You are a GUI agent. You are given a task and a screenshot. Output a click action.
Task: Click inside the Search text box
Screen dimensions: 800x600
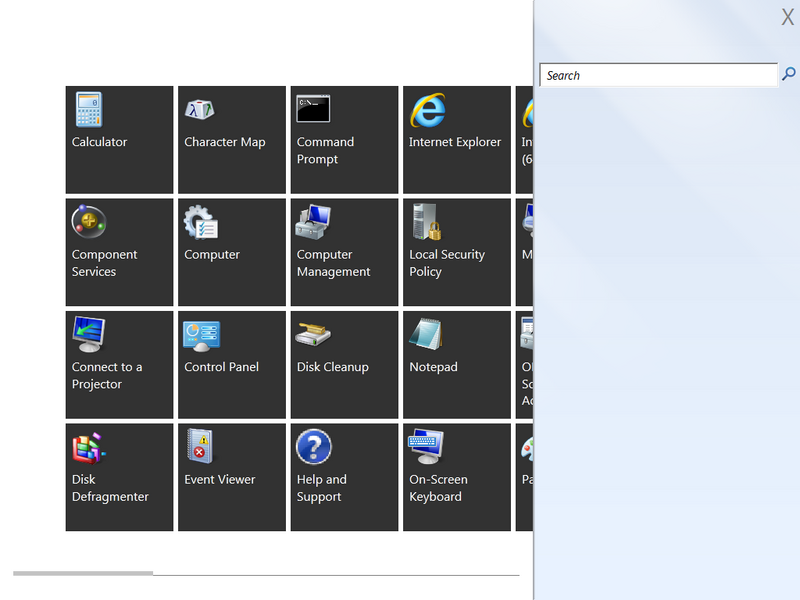point(658,75)
